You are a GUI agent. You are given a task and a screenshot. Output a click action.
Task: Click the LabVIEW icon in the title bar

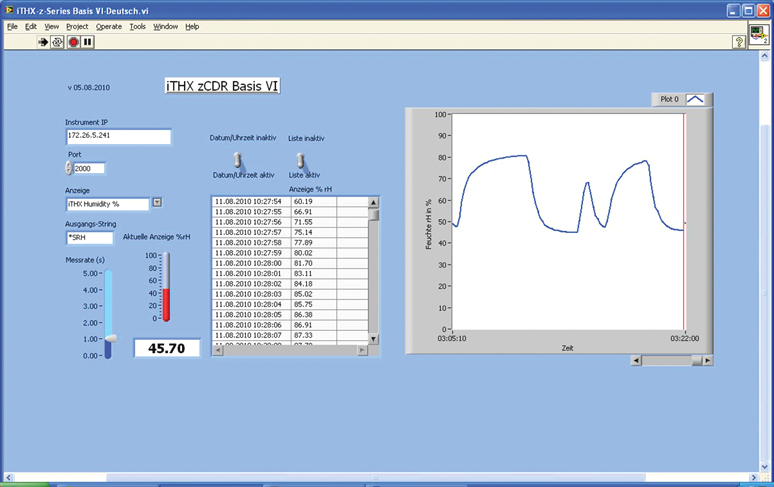pyautogui.click(x=9, y=10)
